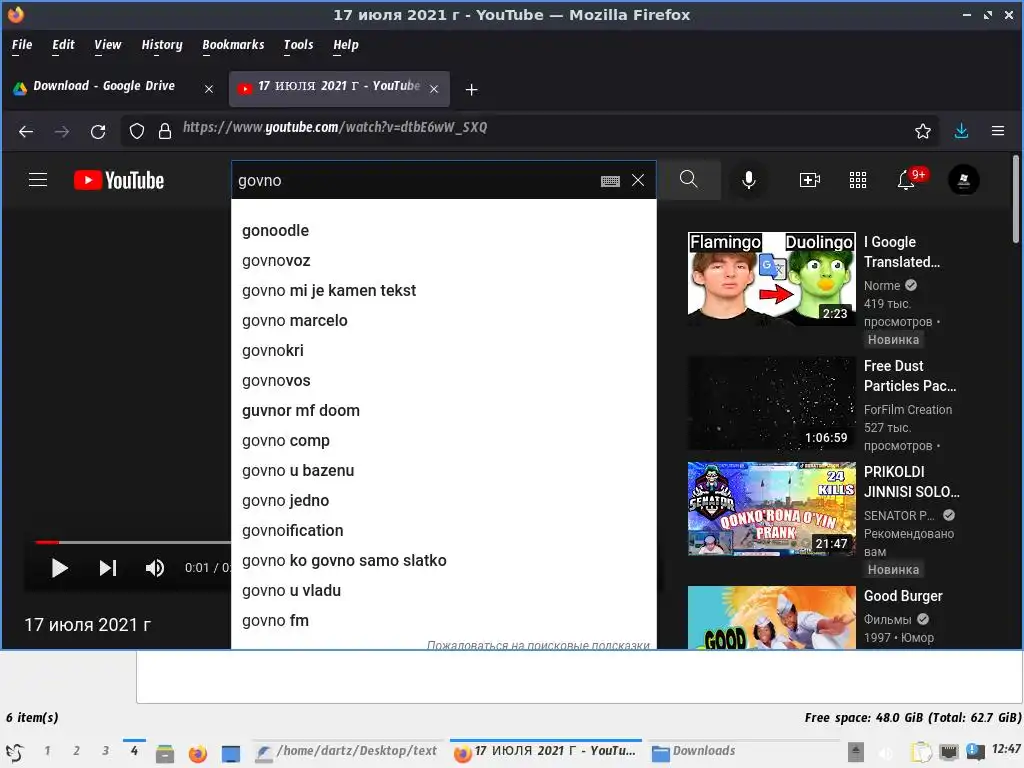Screen dimensions: 1024x768
Task: Open the View menu
Action: (x=107, y=45)
